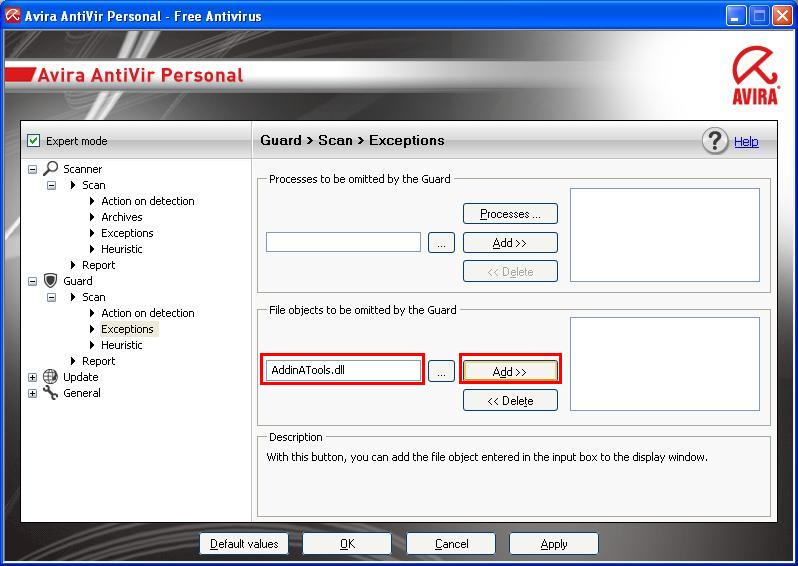
Task: Click << Delete in File objects section
Action: [510, 400]
